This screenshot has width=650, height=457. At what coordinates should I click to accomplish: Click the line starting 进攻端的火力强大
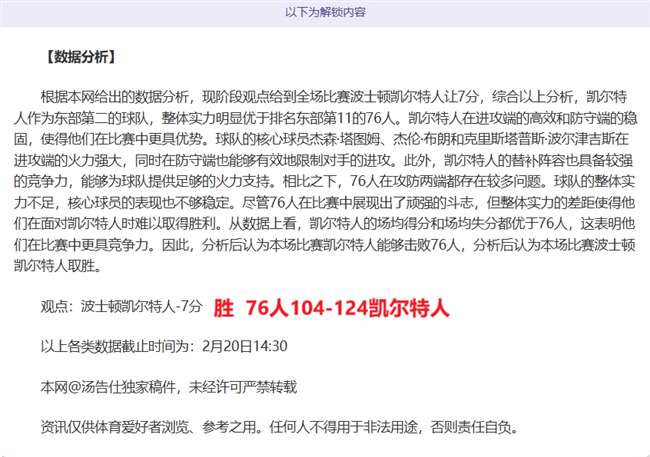(x=323, y=161)
